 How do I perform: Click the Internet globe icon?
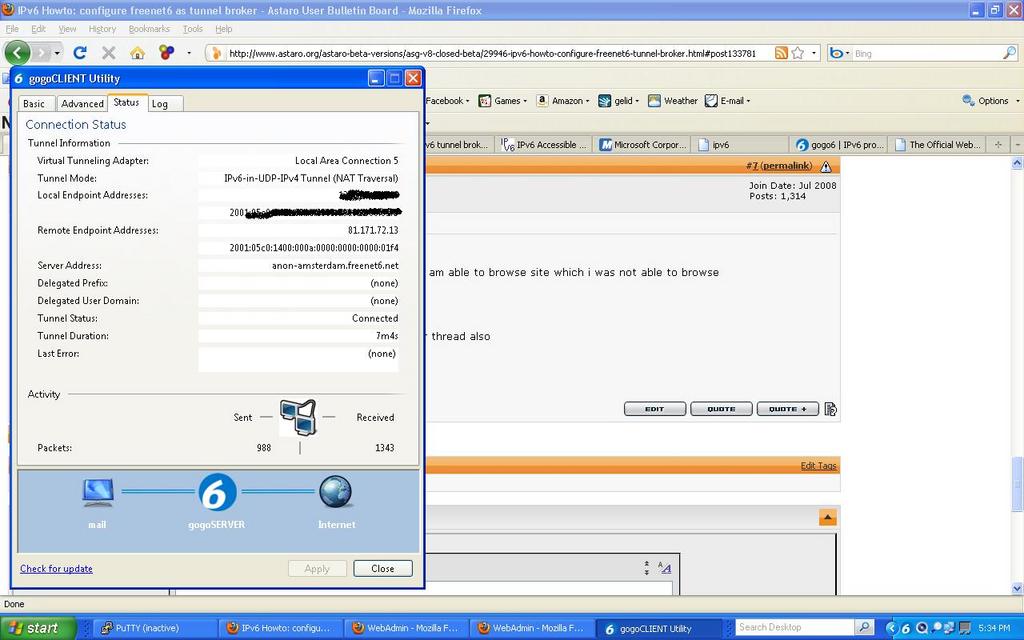336,492
